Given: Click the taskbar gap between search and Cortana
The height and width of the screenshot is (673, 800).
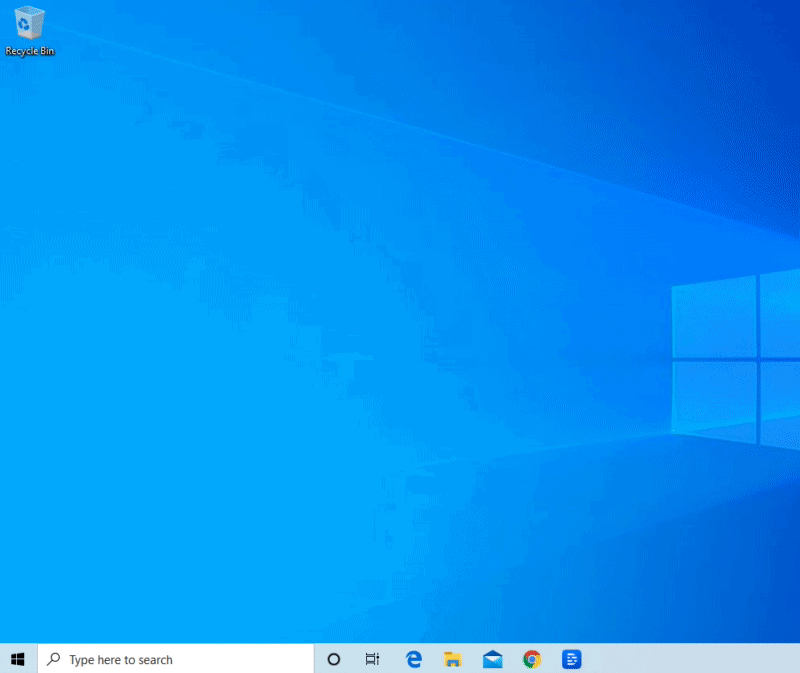Looking at the screenshot, I should click(x=318, y=659).
